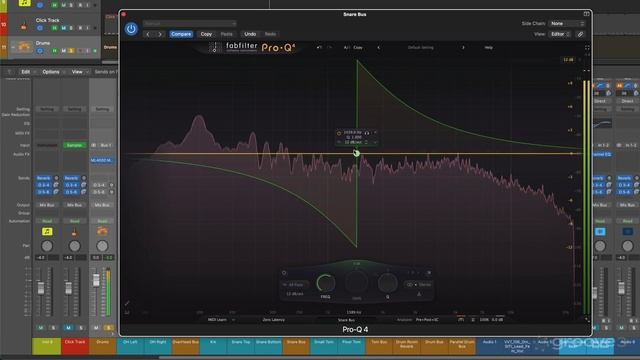Click the Compare button
640x360 pixels.
[181, 34]
